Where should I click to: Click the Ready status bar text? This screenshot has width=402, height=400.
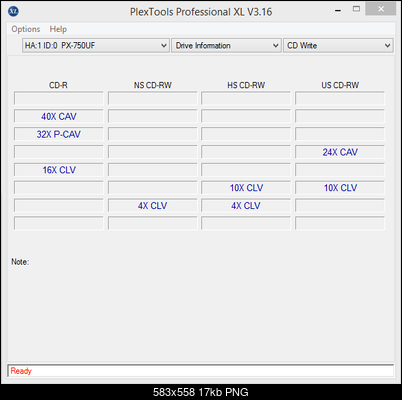[x=21, y=371]
